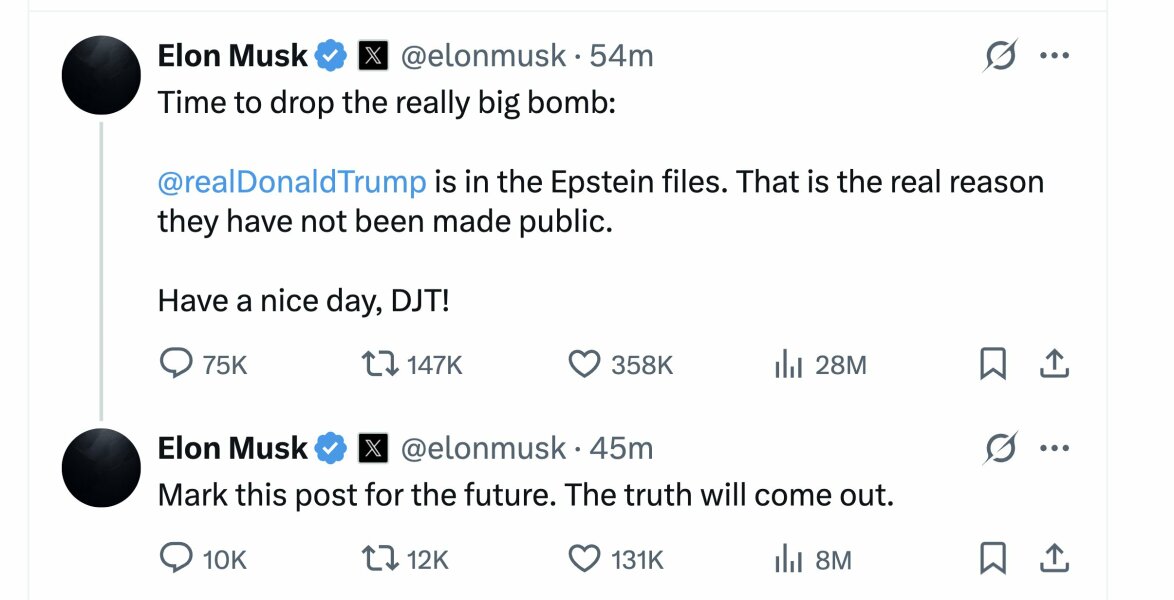Viewport: 1174px width, 600px height.
Task: Share the second post via share icon
Action: tap(1054, 559)
